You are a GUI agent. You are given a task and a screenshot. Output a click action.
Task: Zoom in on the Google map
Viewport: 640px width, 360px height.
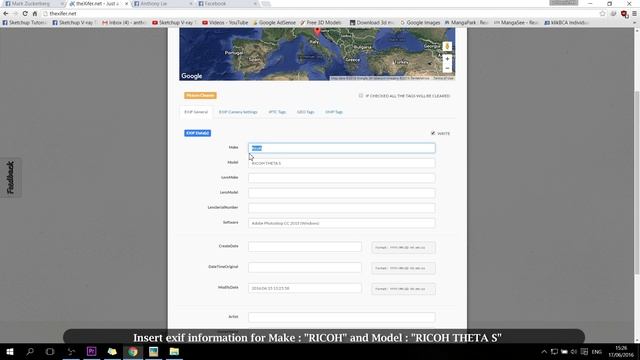click(447, 59)
